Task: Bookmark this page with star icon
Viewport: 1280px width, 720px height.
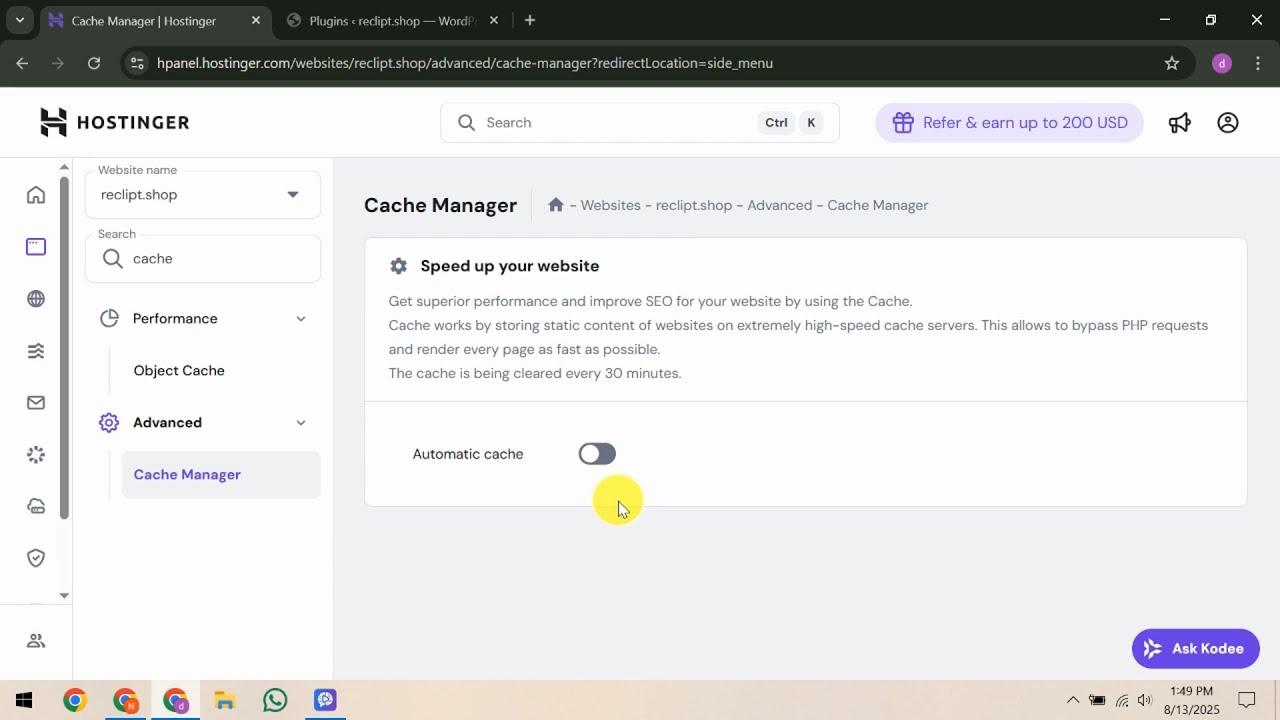Action: [x=1172, y=63]
